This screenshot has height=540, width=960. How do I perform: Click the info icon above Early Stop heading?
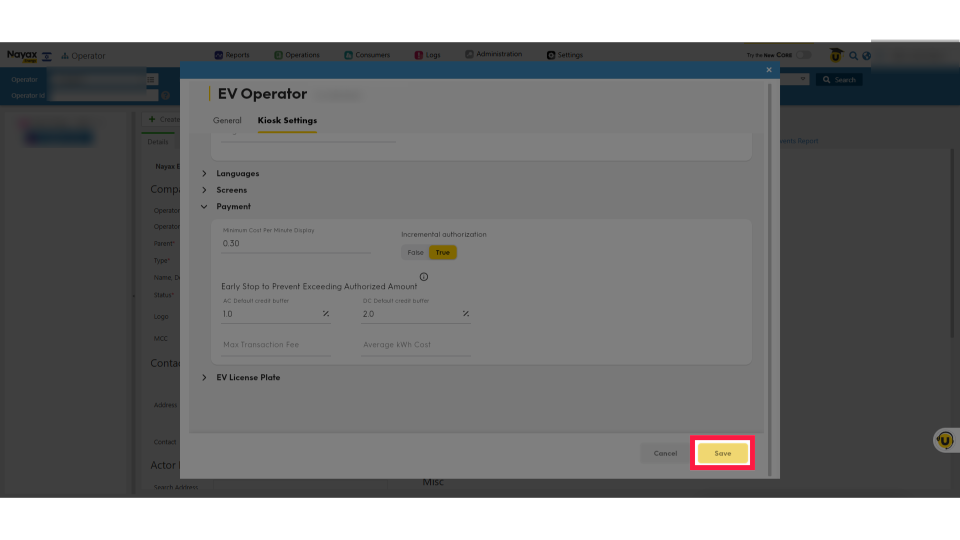[424, 277]
